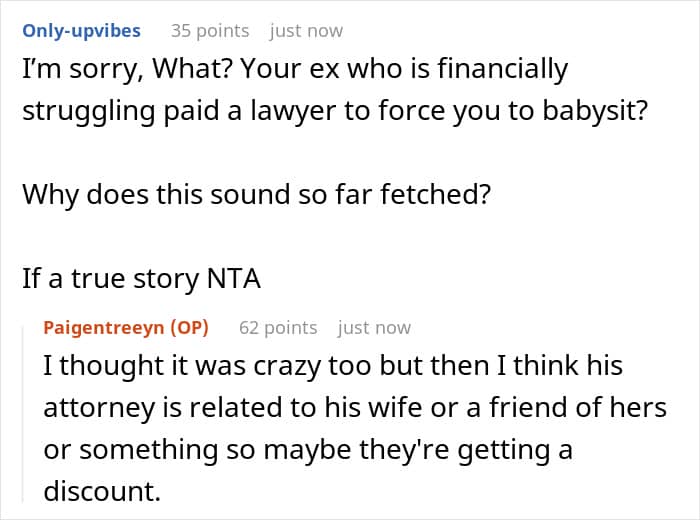Click the line starting 'I'm sorry, What?'
The height and width of the screenshot is (520, 700).
point(295,71)
